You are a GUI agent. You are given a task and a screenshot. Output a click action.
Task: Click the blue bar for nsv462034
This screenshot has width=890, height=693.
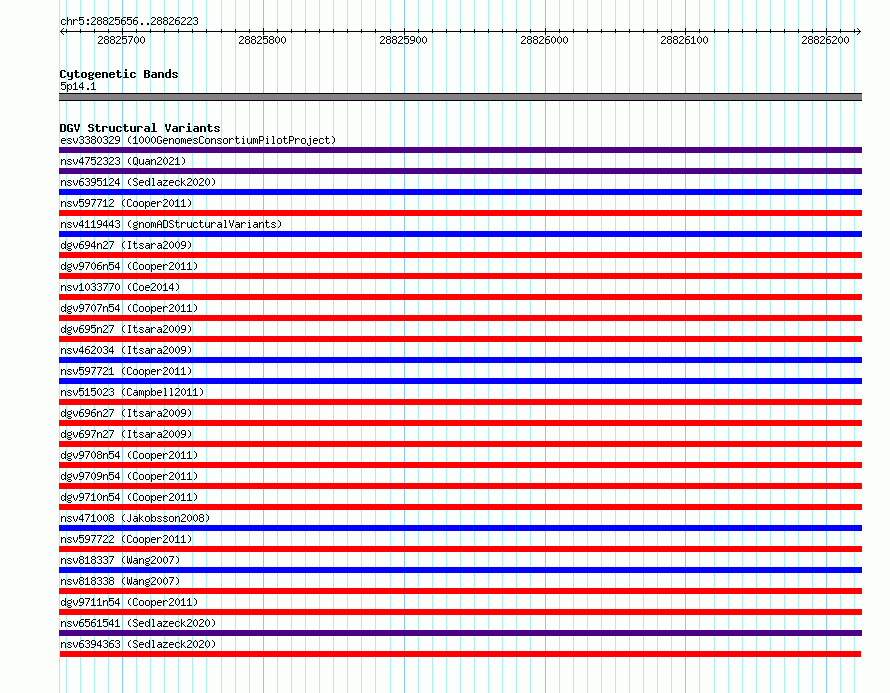(460, 360)
